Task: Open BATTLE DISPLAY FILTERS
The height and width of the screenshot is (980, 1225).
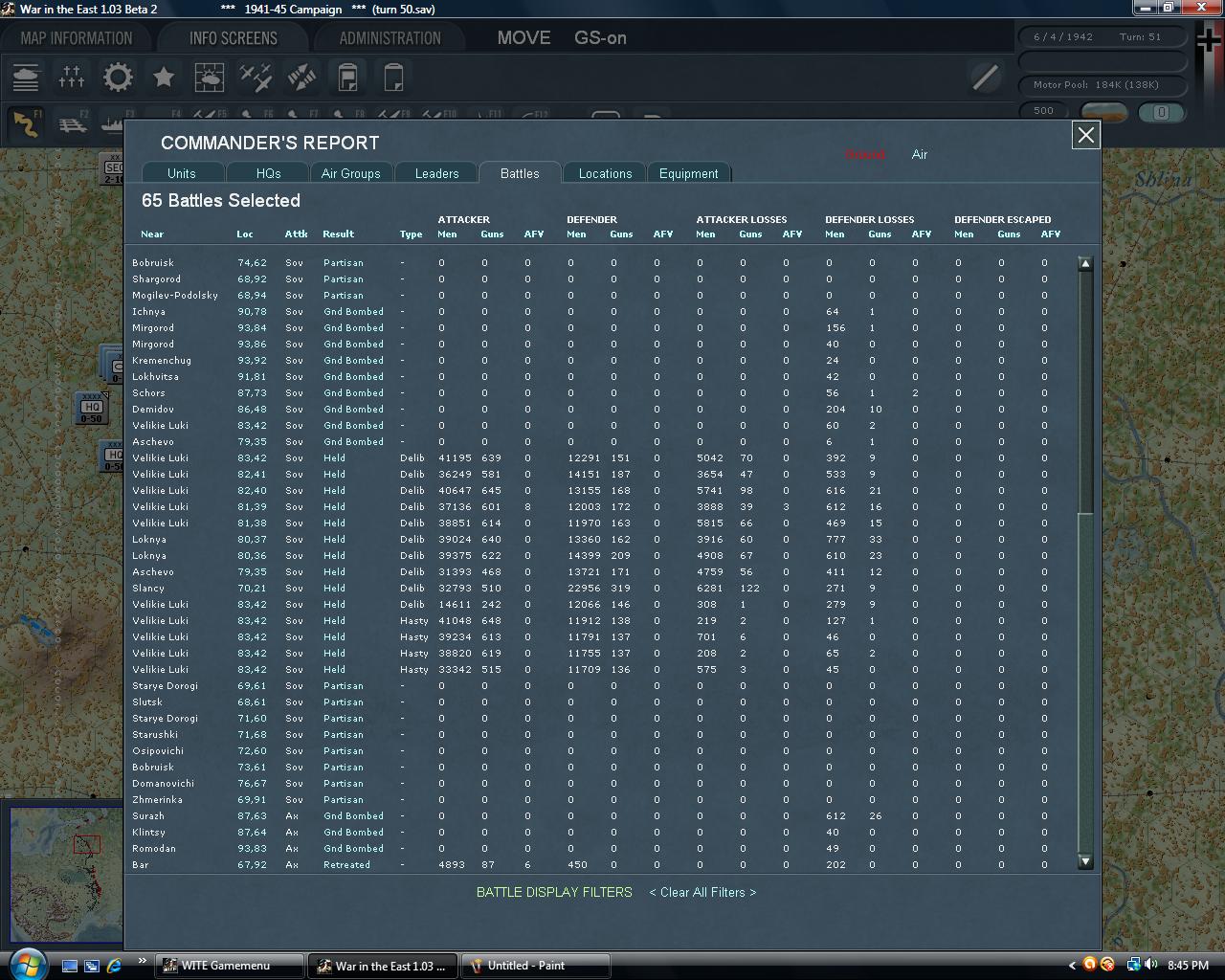Action: pos(554,892)
